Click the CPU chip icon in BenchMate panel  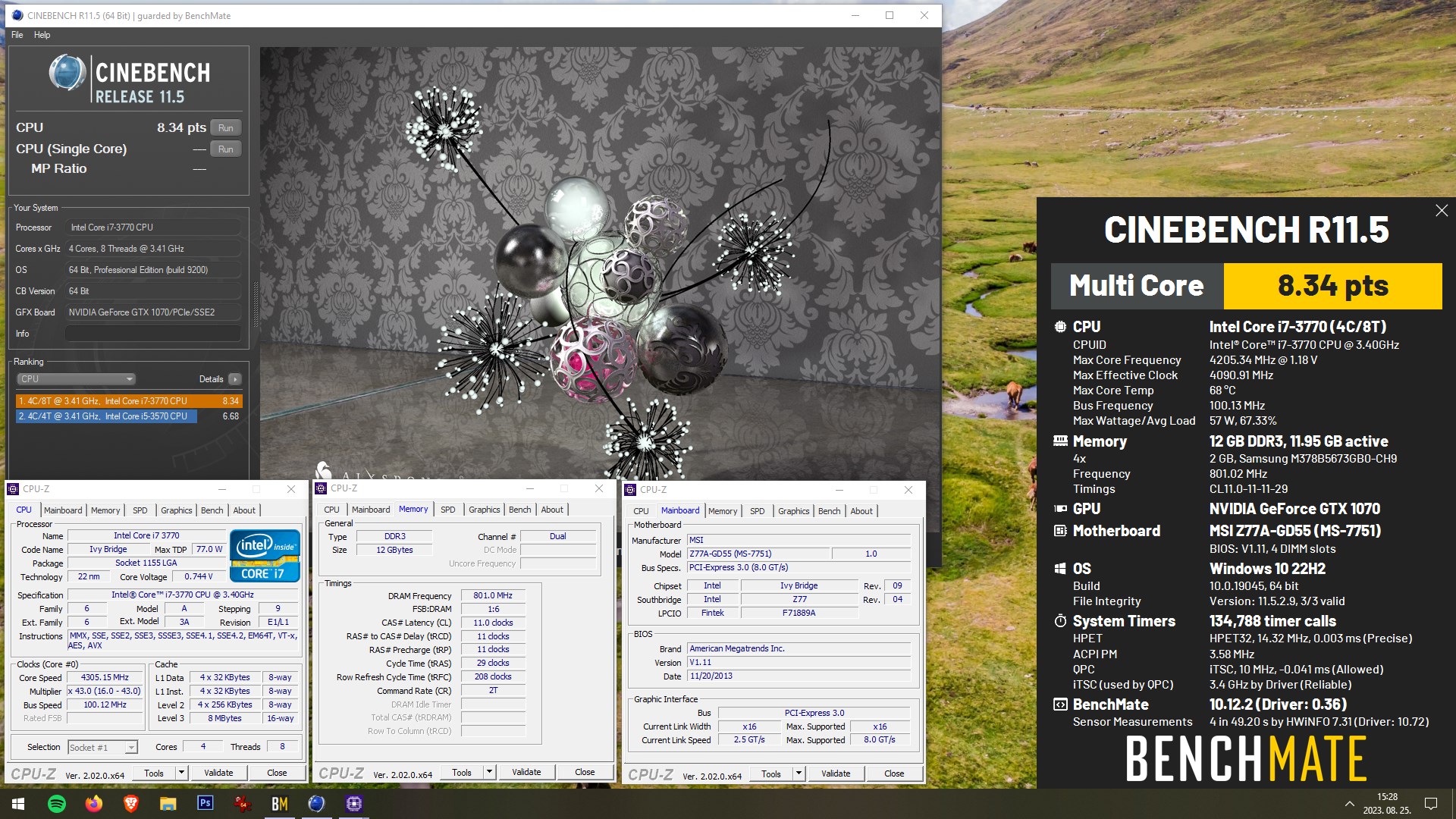(1060, 327)
